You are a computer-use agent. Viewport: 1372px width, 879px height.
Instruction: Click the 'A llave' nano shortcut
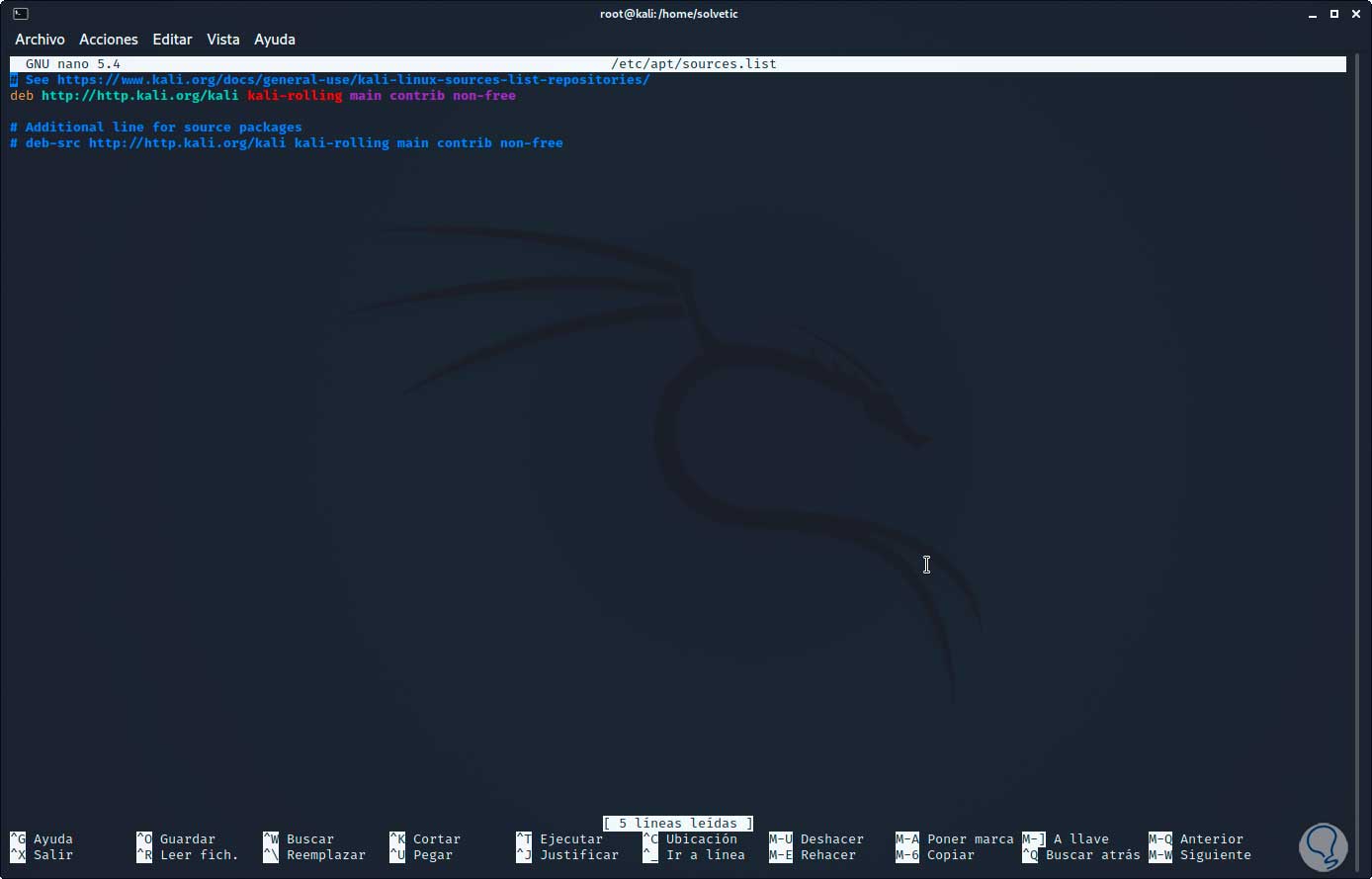1066,839
